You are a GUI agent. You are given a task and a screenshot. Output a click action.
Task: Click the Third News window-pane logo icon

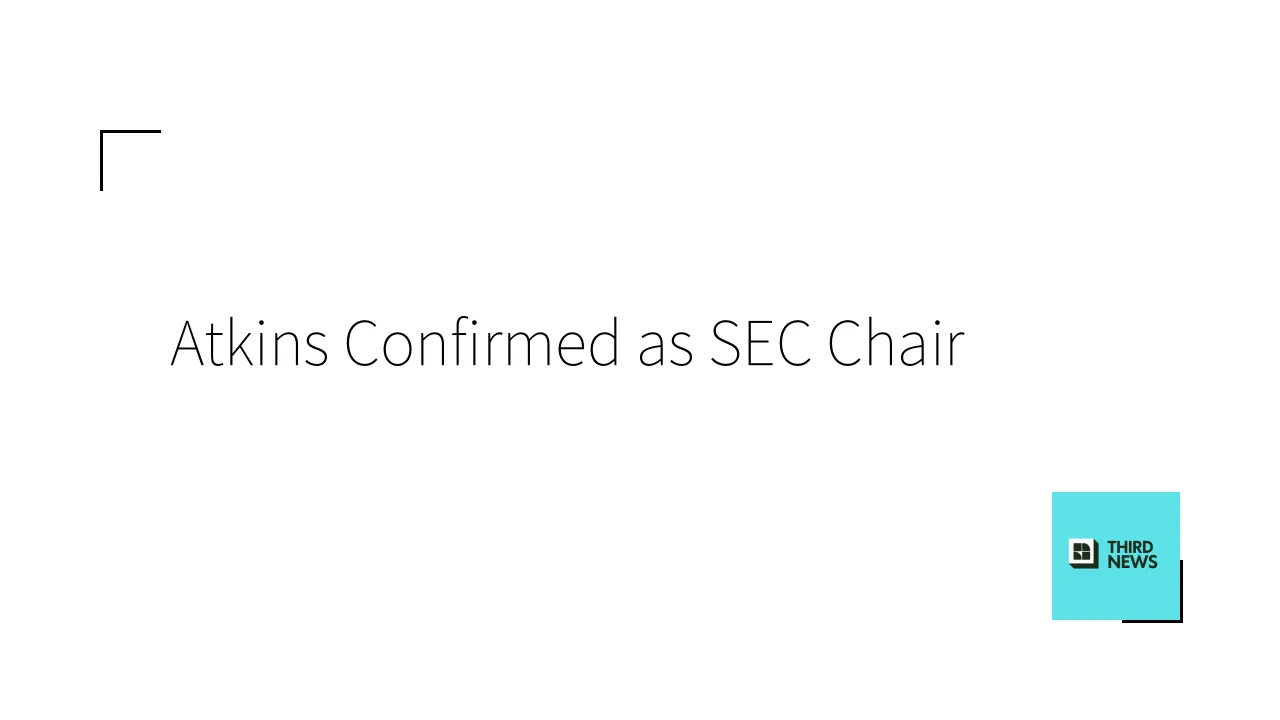1083,553
